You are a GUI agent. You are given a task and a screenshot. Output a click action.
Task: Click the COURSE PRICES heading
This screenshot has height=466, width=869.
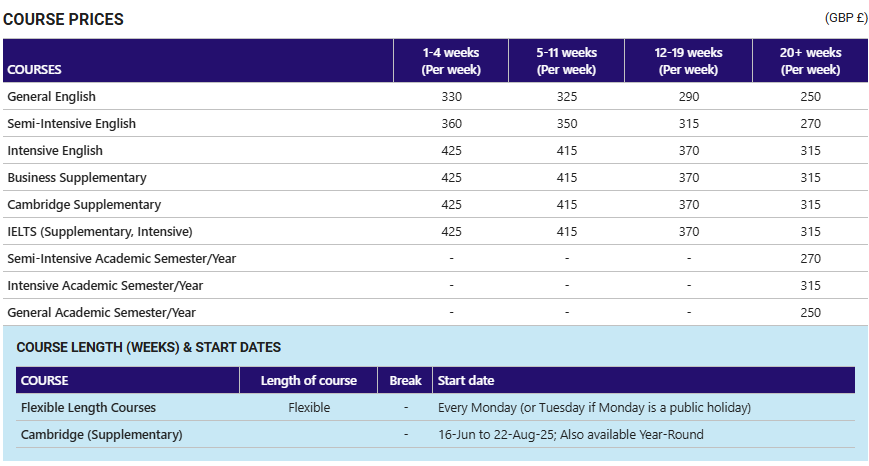(63, 19)
